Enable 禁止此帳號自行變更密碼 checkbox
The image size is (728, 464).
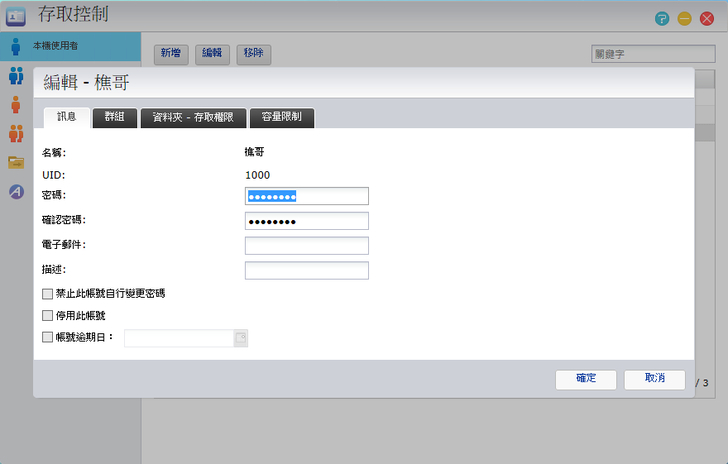tap(47, 294)
